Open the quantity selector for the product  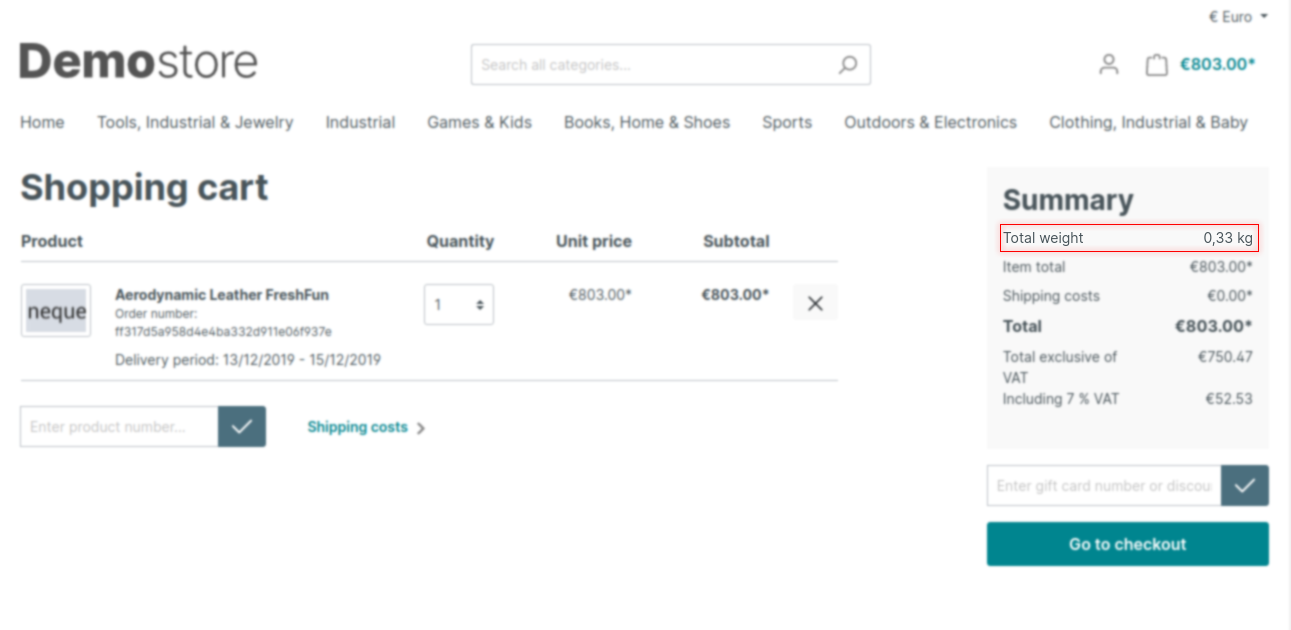coord(458,305)
